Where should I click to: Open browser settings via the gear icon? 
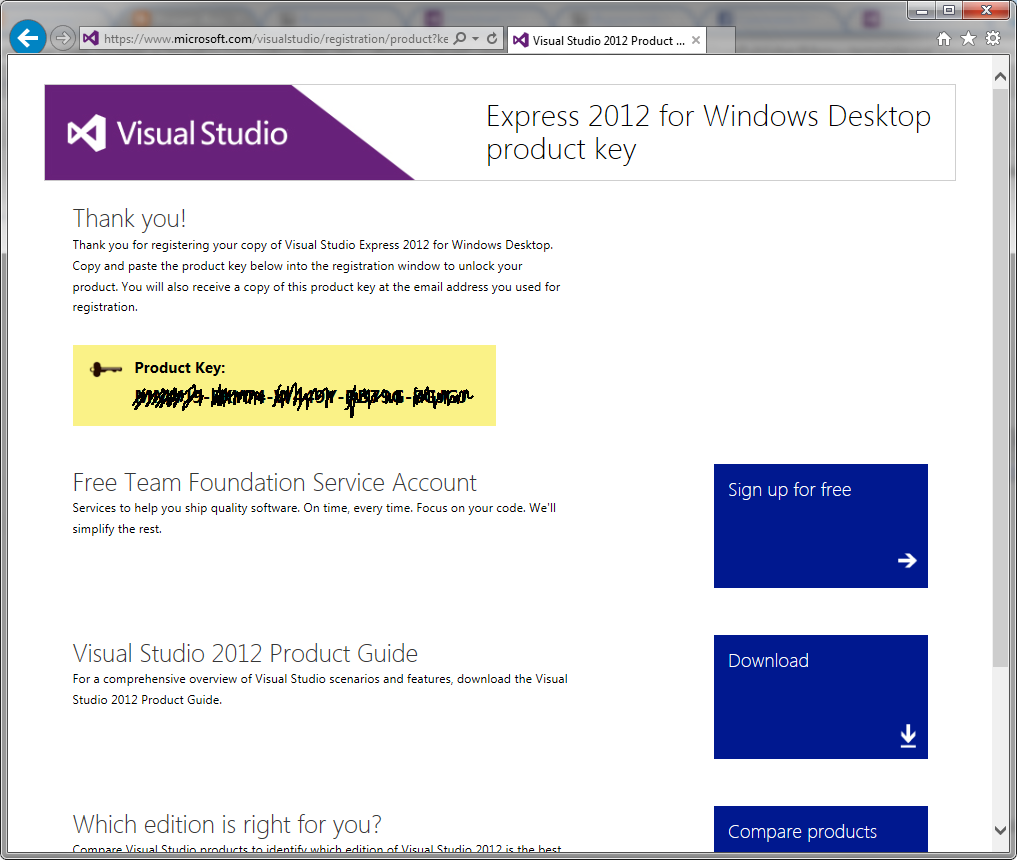click(x=992, y=37)
